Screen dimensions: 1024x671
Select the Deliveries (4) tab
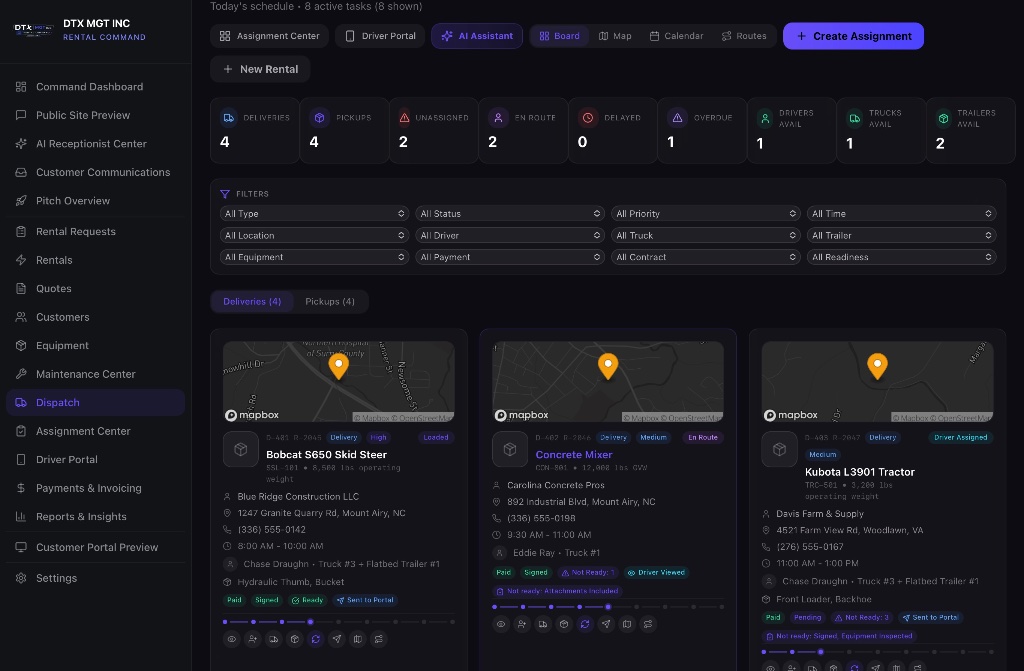coord(252,301)
